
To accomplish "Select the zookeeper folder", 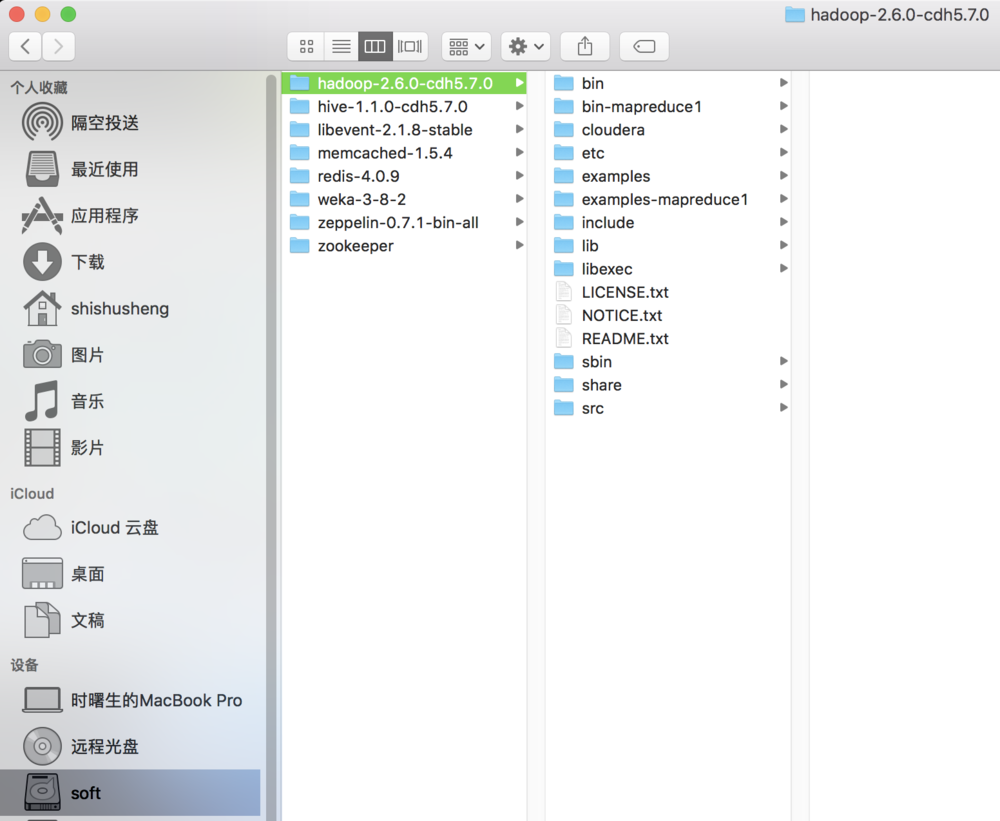I will 404,246.
